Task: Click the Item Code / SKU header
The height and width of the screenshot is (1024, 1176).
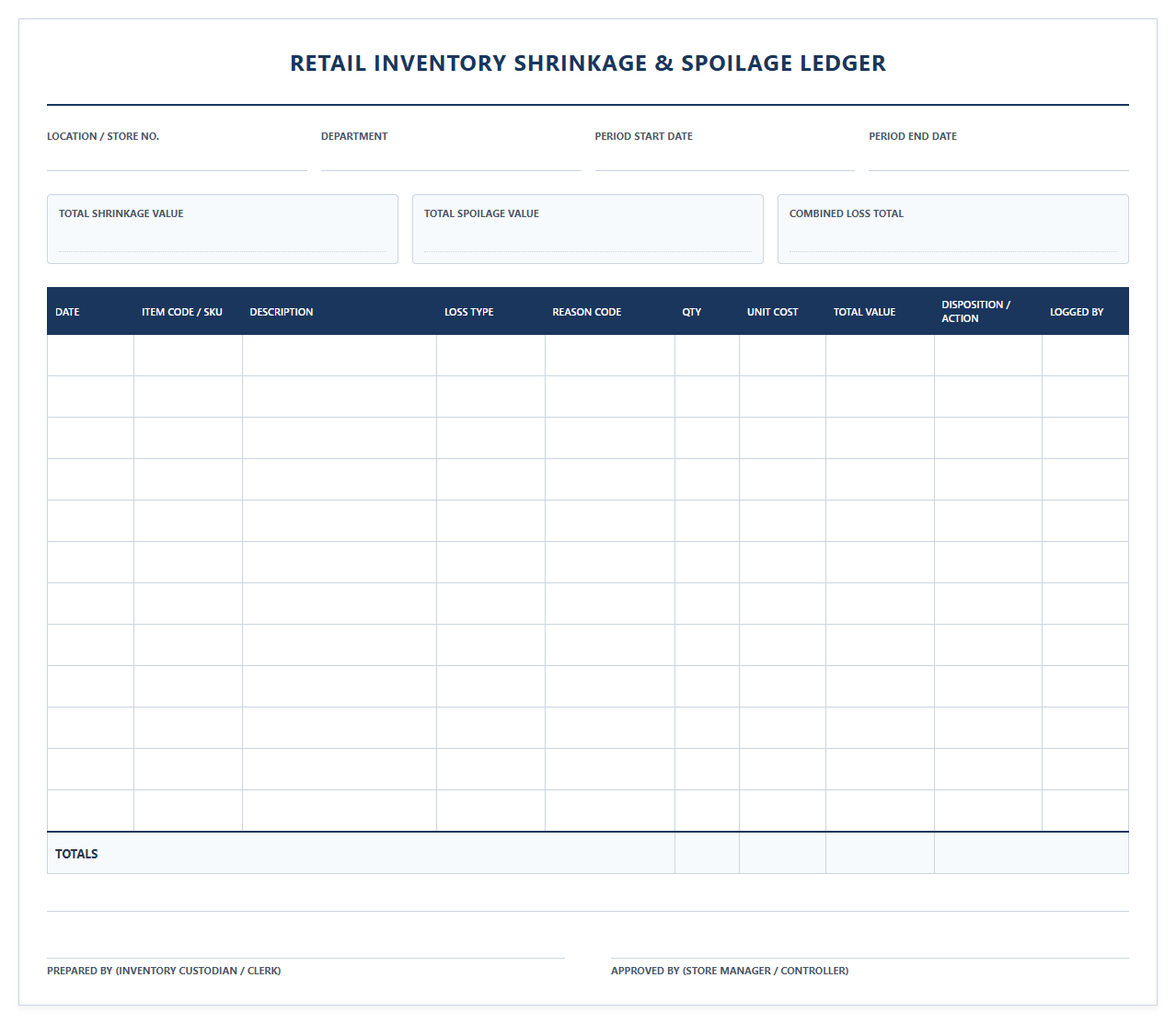Action: 188,312
